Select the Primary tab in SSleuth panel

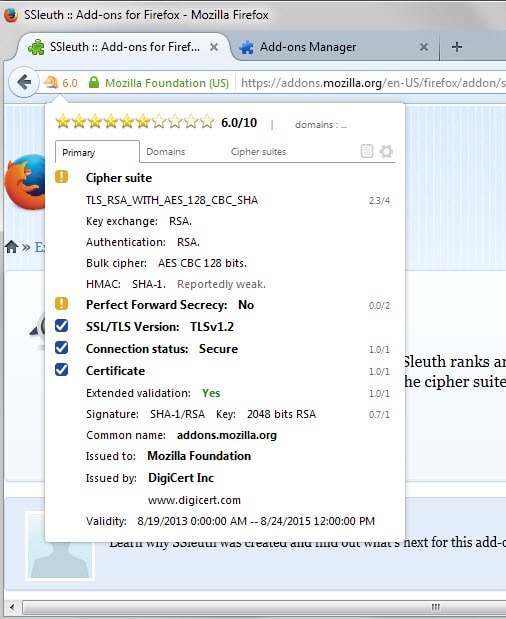pyautogui.click(x=97, y=152)
